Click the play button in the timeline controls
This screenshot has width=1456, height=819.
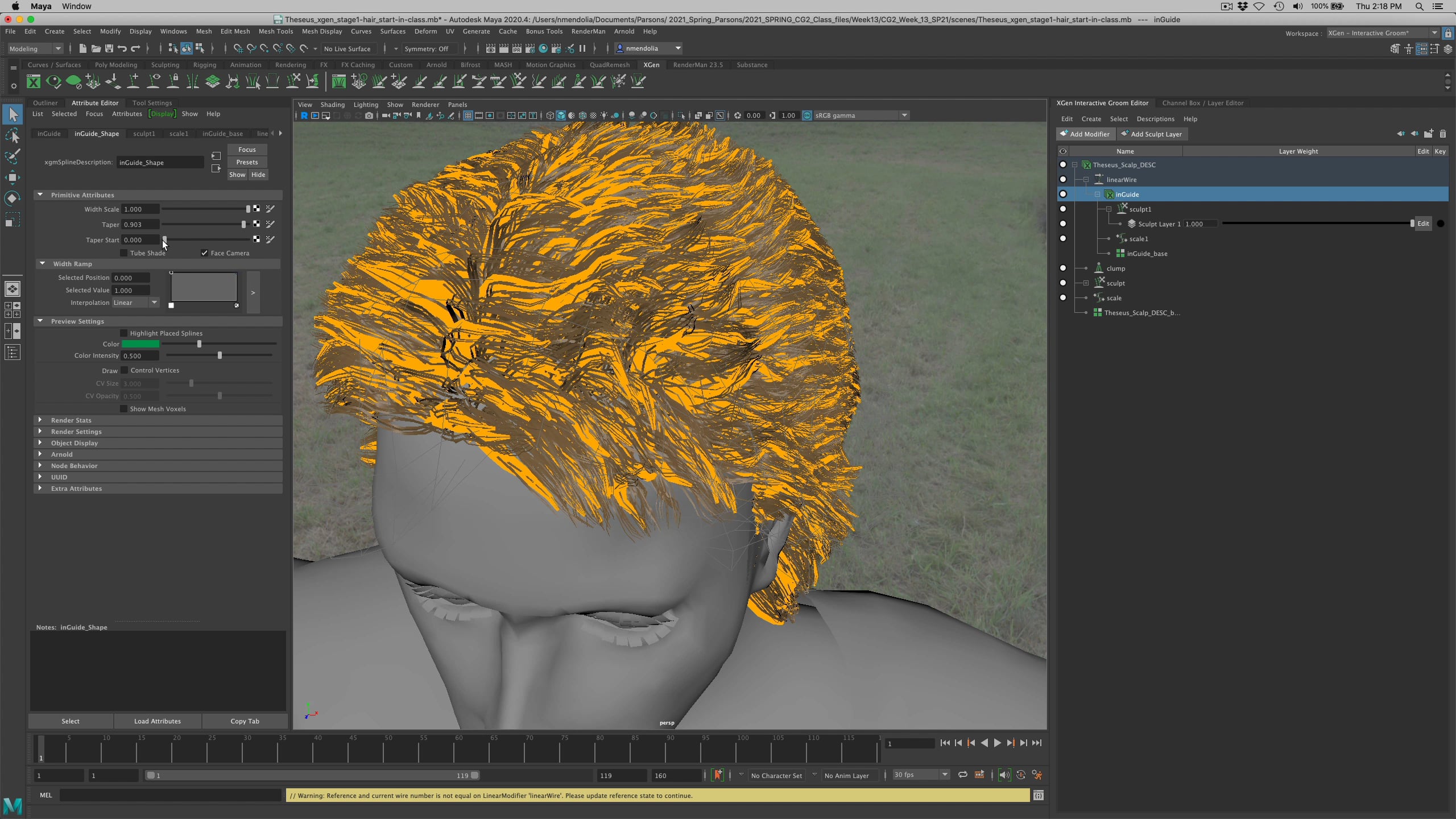[x=998, y=743]
